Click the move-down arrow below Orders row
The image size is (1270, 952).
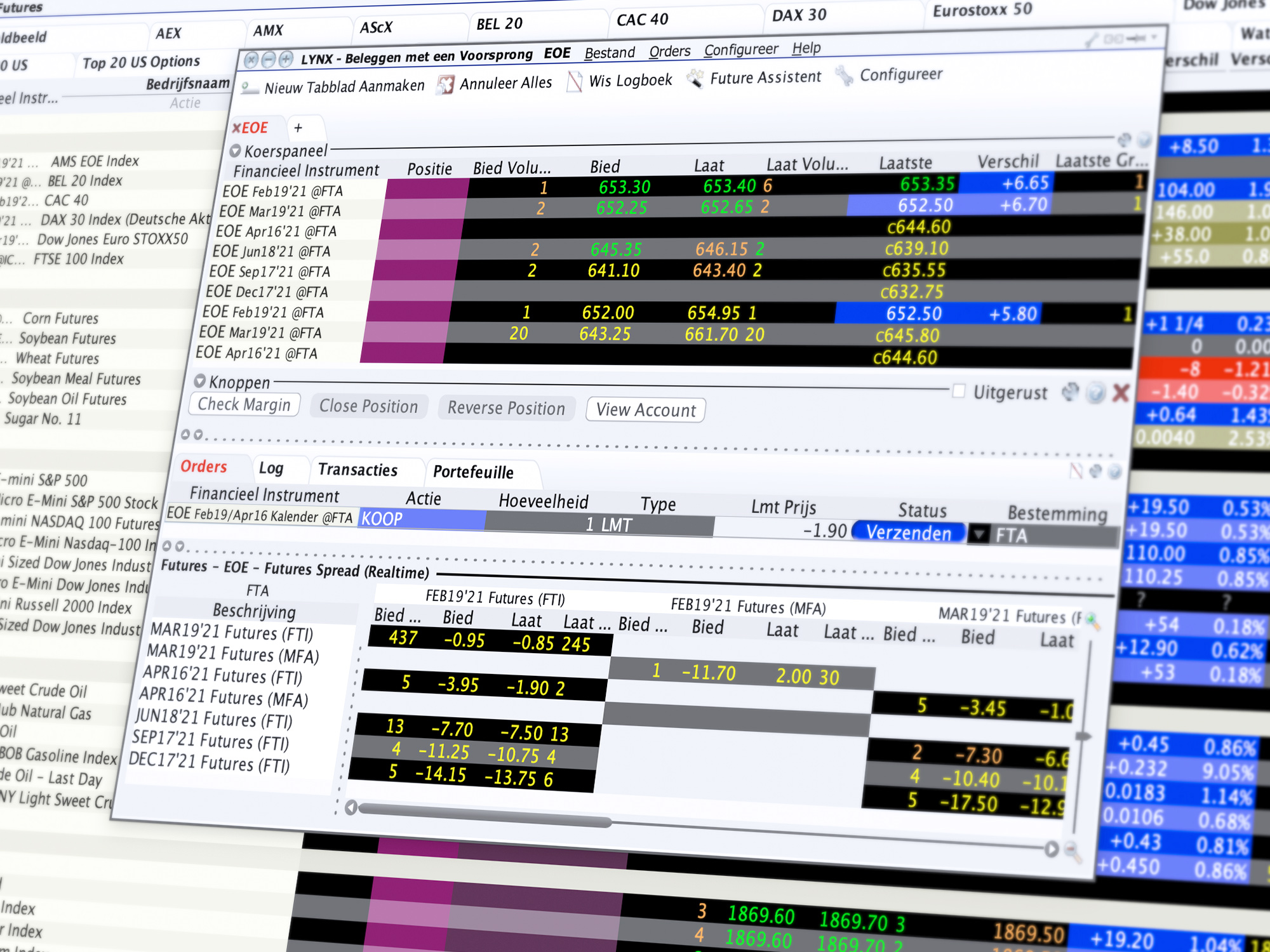pyautogui.click(x=180, y=546)
